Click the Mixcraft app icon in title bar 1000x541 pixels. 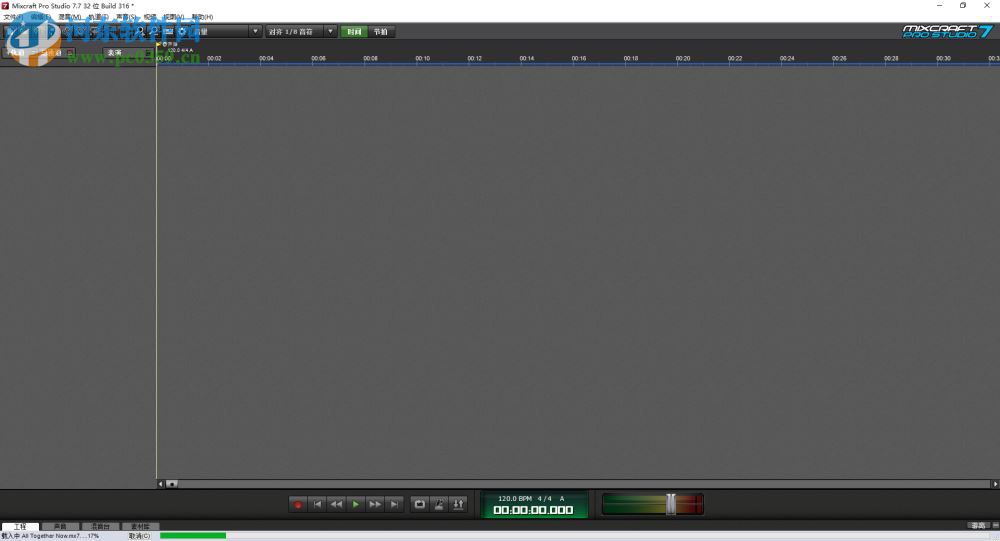pyautogui.click(x=5, y=6)
